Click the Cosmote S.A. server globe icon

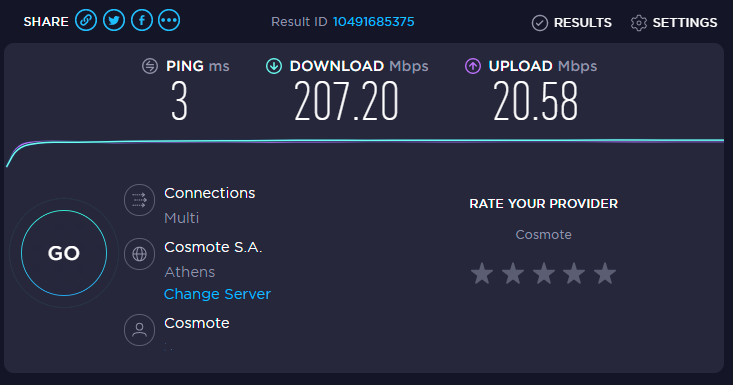pyautogui.click(x=139, y=254)
